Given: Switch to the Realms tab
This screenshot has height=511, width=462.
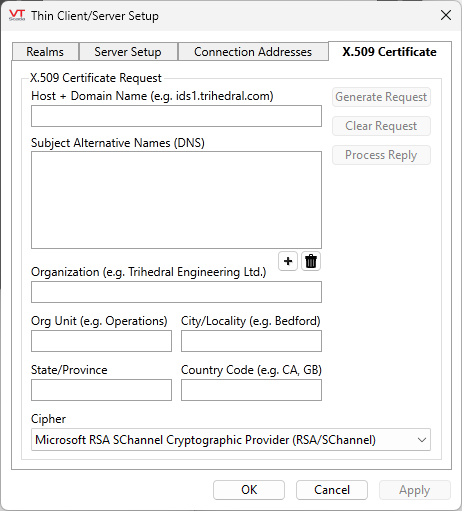Looking at the screenshot, I should (x=45, y=52).
